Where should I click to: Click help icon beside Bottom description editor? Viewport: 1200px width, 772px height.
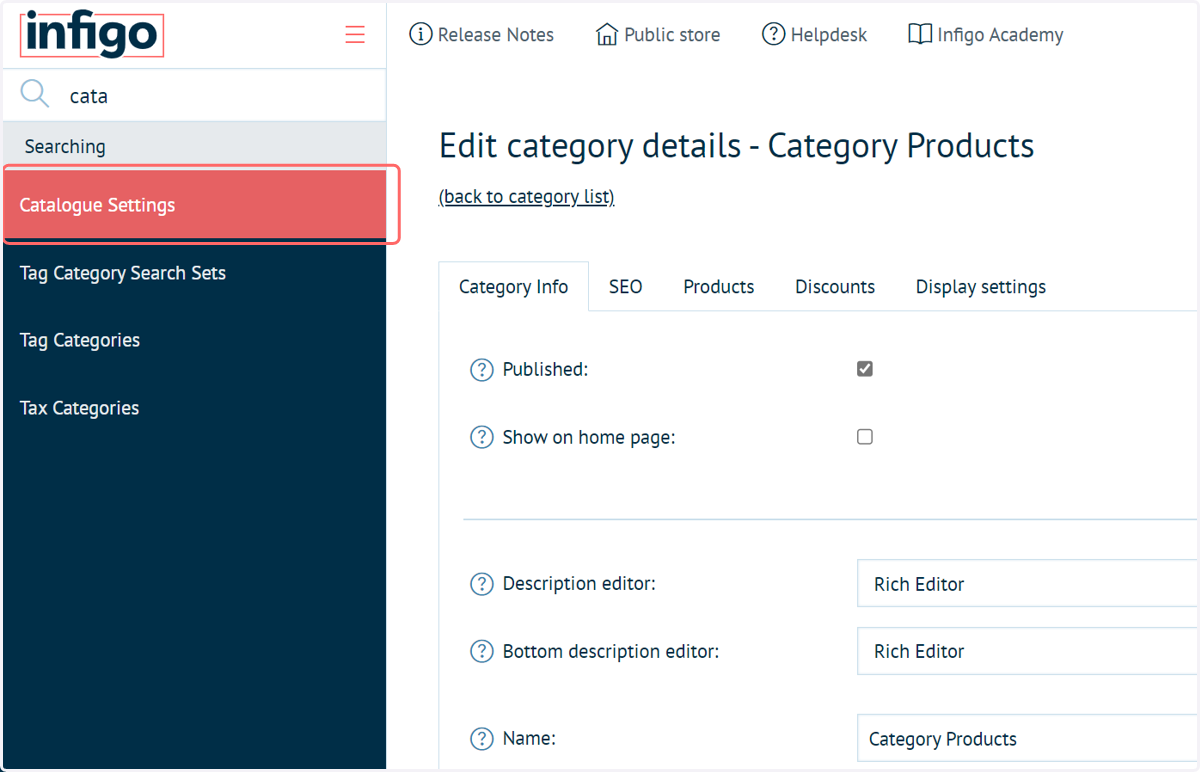(482, 652)
